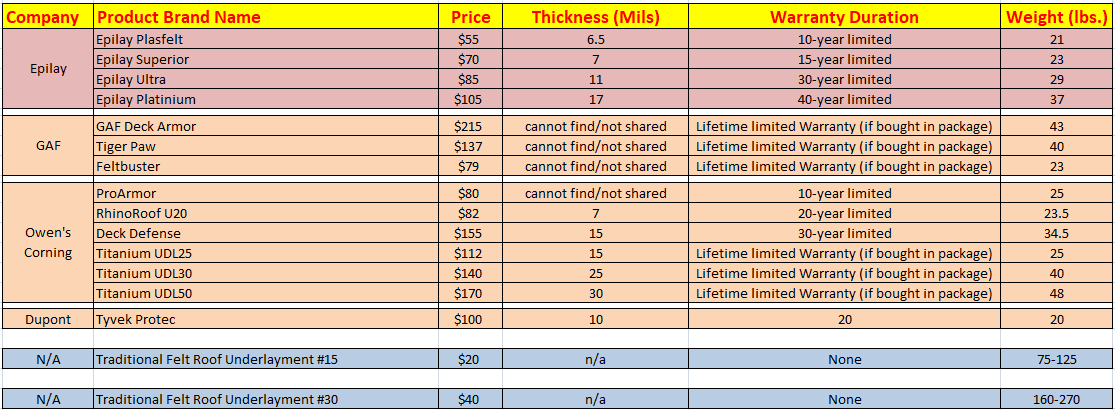Select the Weight (lbs.) header cell
The image size is (1115, 410).
coord(1056,16)
